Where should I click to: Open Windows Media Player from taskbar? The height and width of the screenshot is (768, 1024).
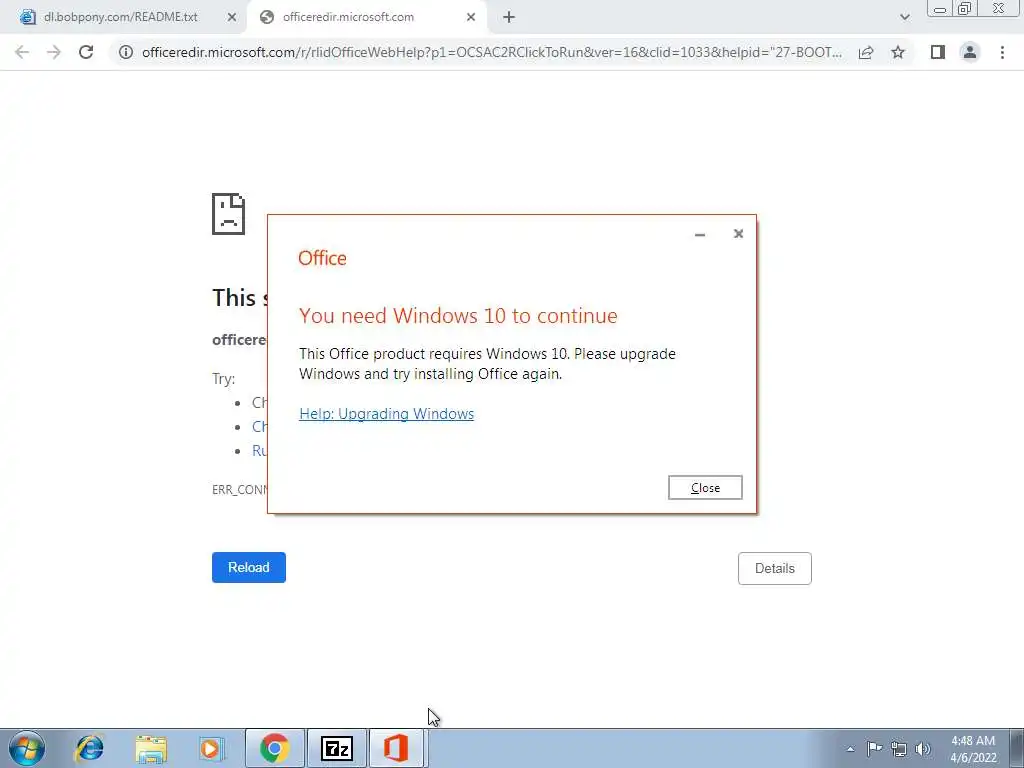212,748
